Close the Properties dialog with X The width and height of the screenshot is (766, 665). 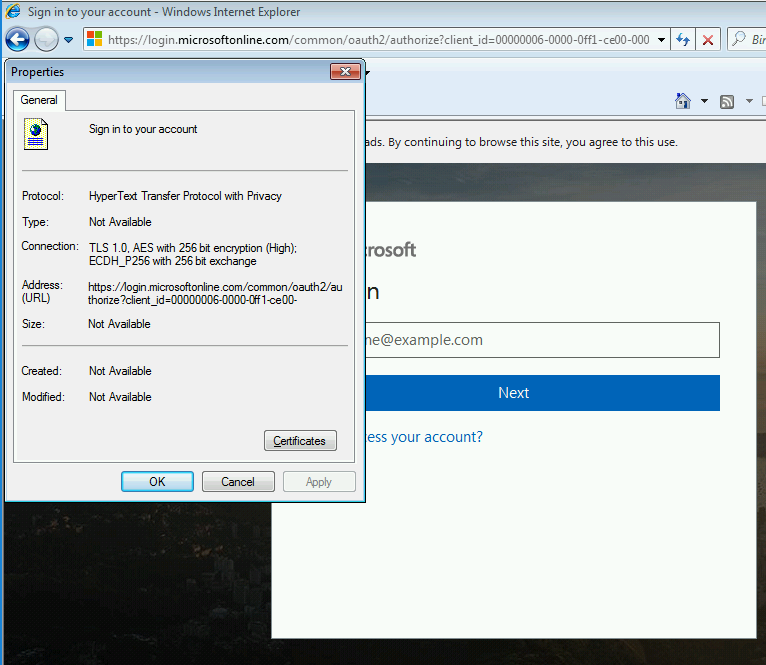(x=345, y=71)
